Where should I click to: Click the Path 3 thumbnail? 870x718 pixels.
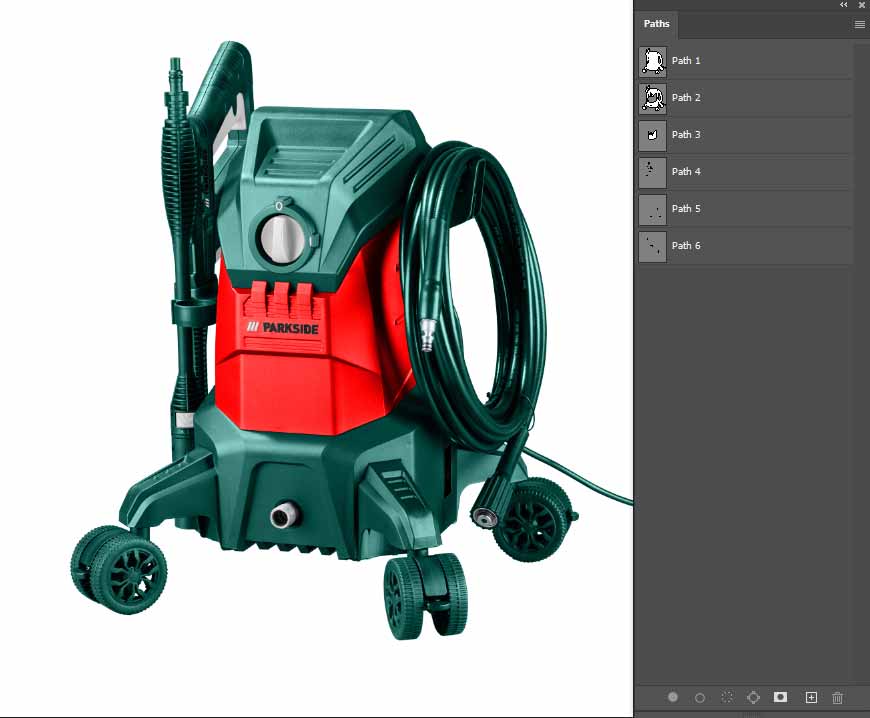[652, 135]
